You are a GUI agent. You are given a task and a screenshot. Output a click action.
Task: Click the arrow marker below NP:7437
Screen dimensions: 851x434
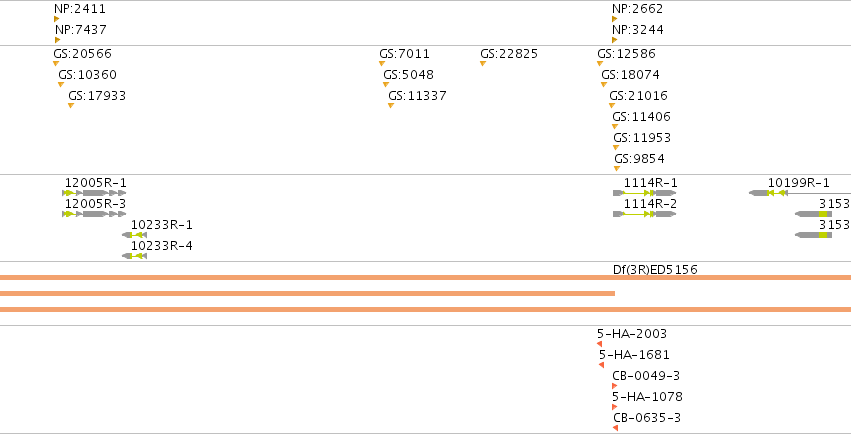[x=58, y=40]
